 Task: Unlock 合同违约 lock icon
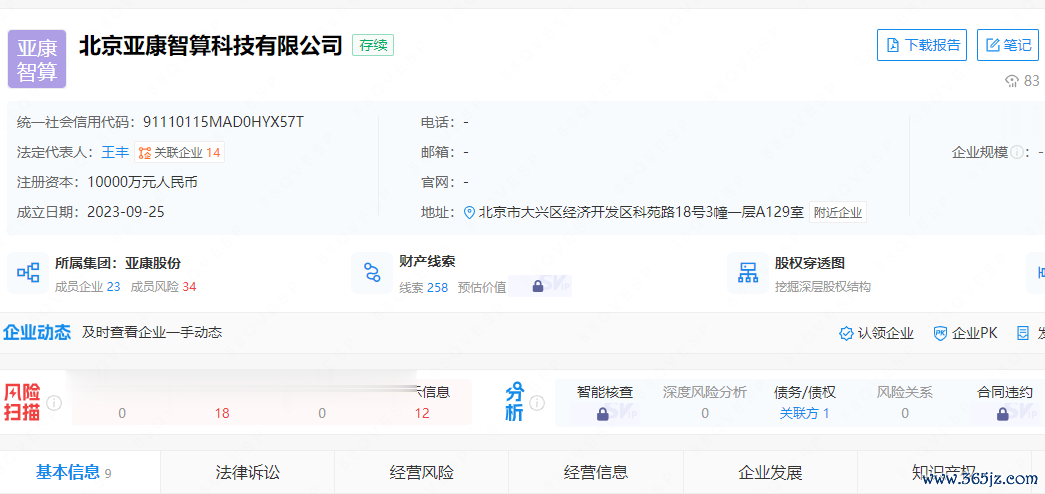[1002, 414]
